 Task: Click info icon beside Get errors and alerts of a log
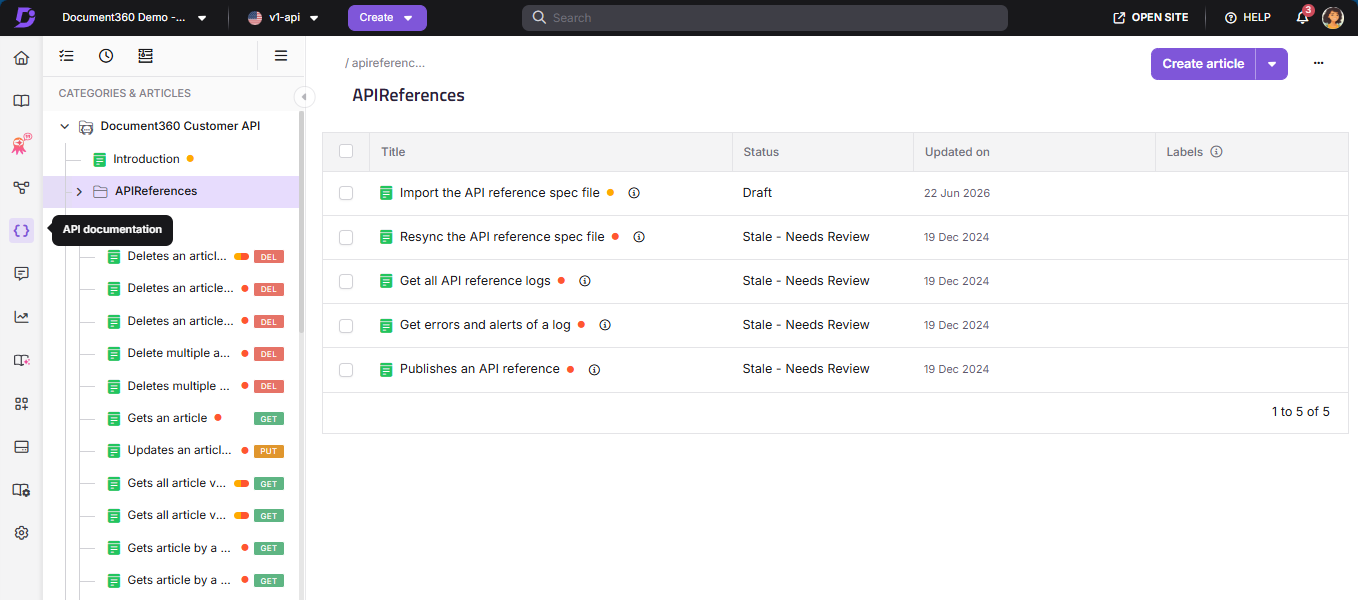coord(605,325)
